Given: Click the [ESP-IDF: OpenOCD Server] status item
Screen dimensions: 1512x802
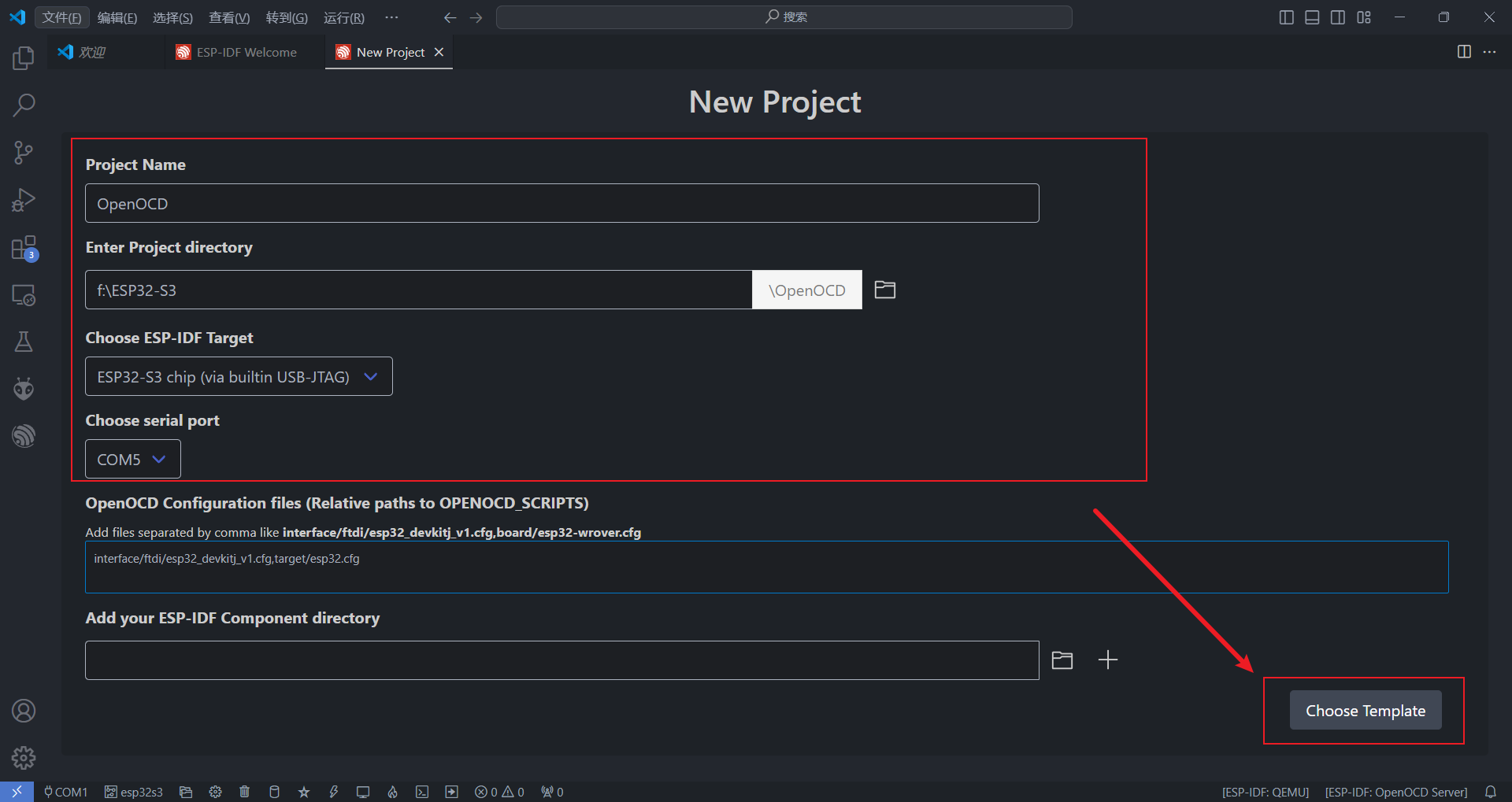Looking at the screenshot, I should coord(1396,792).
